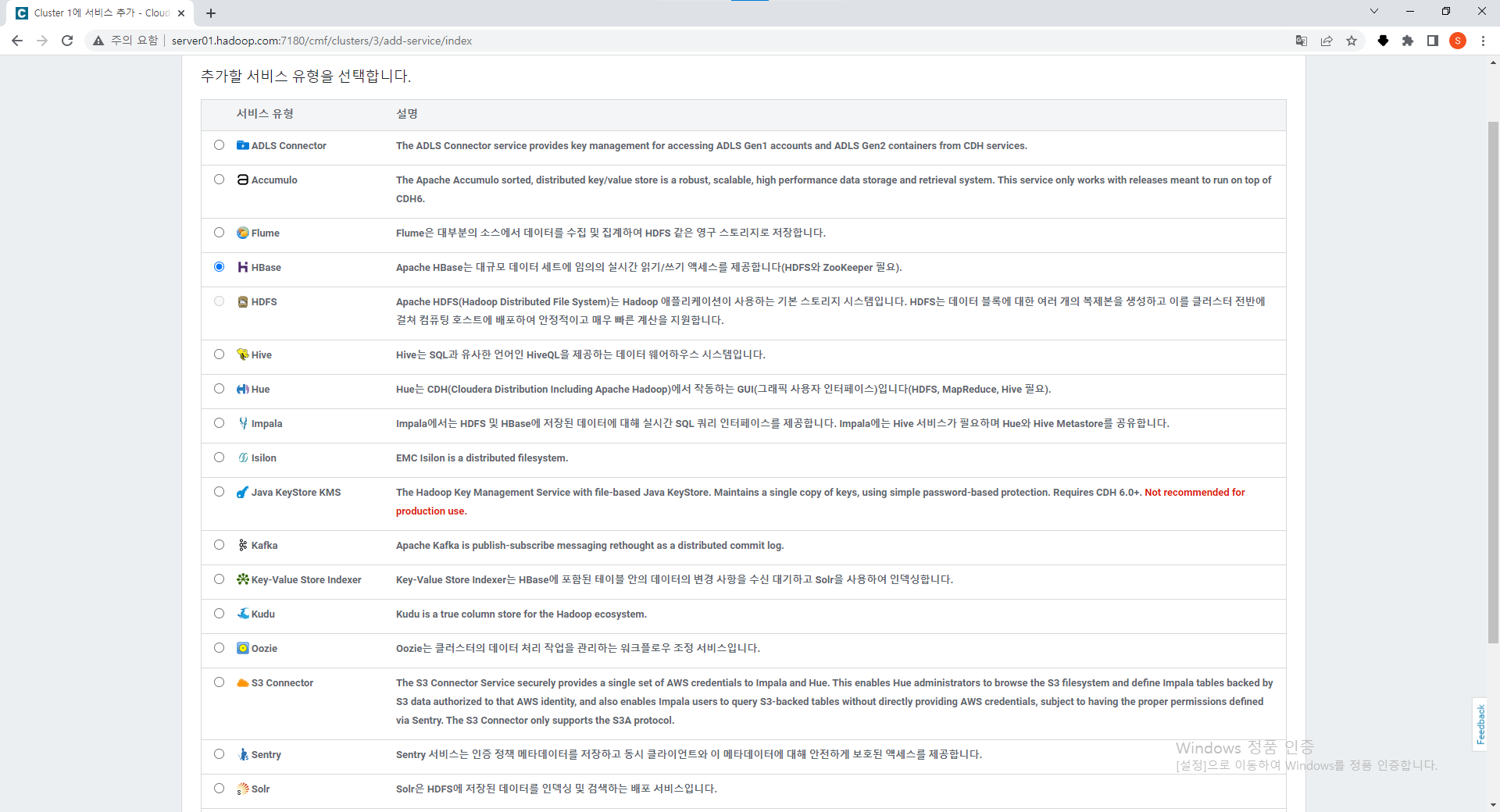
Task: Select the ADLS Connector radio button
Action: pos(219,145)
